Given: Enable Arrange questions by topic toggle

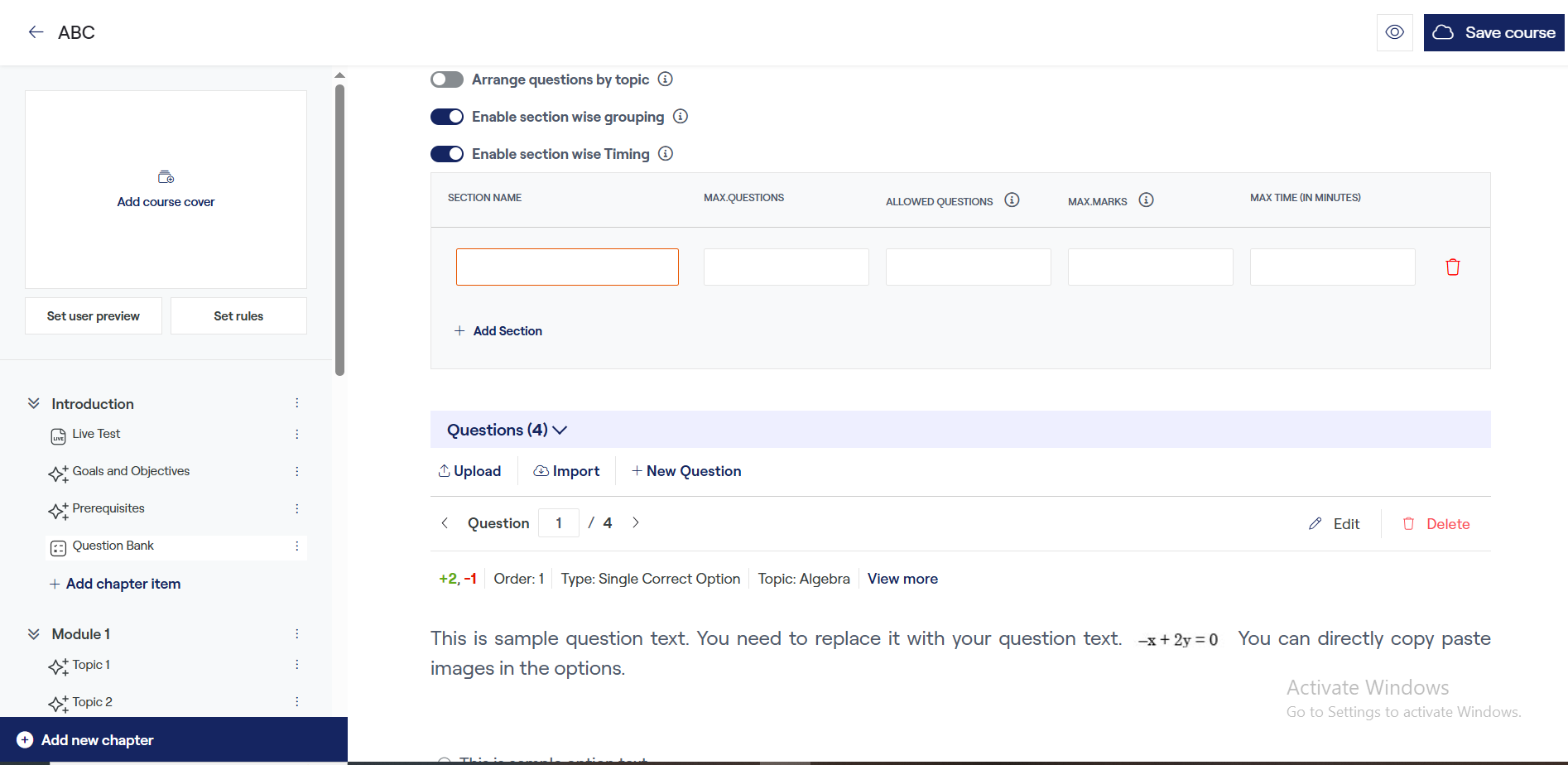Looking at the screenshot, I should tap(447, 79).
